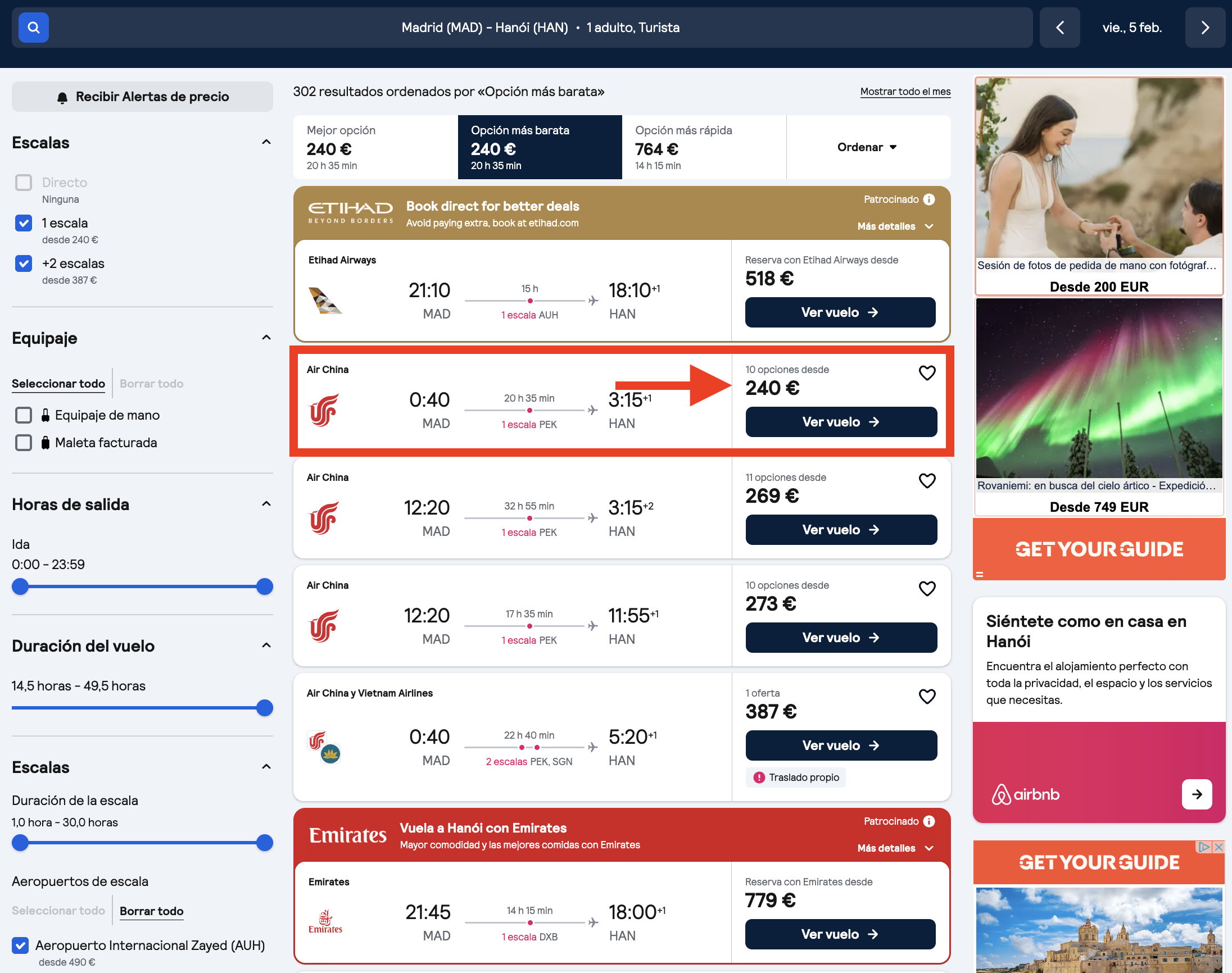Expand Más detalles on Emirates banner
1232x973 pixels.
[x=895, y=848]
